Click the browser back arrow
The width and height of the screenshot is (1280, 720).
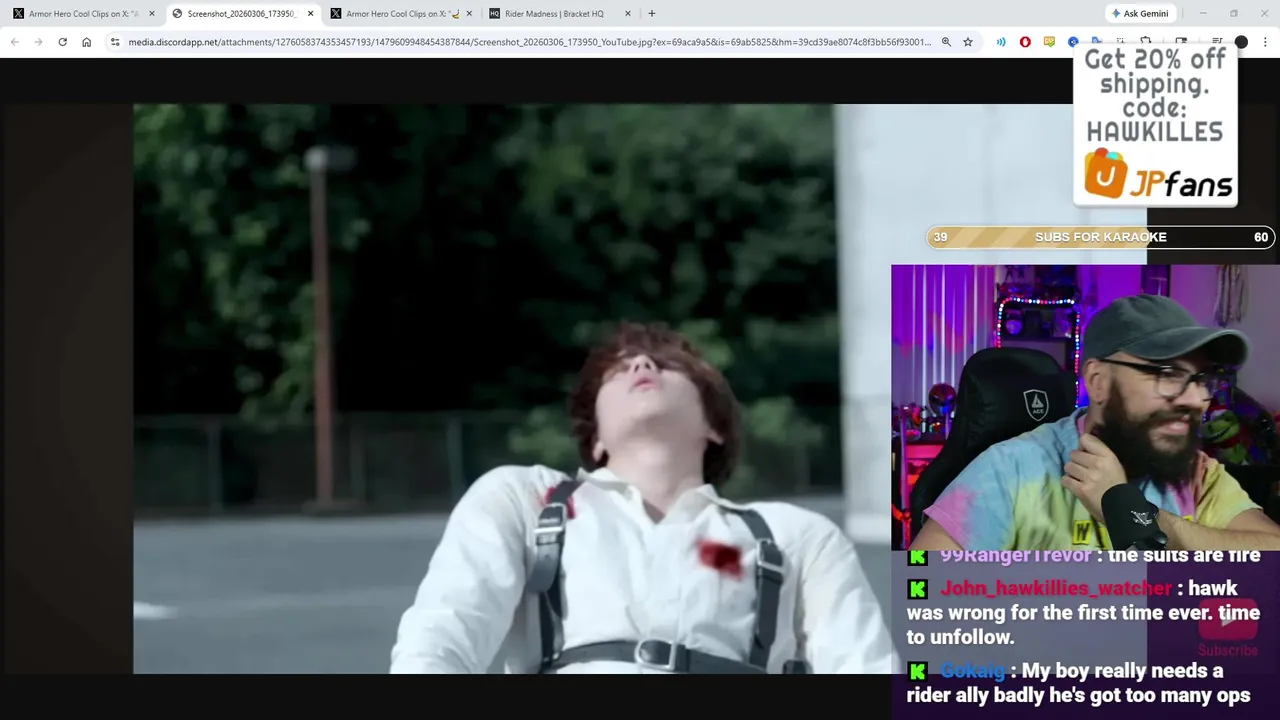(x=14, y=42)
